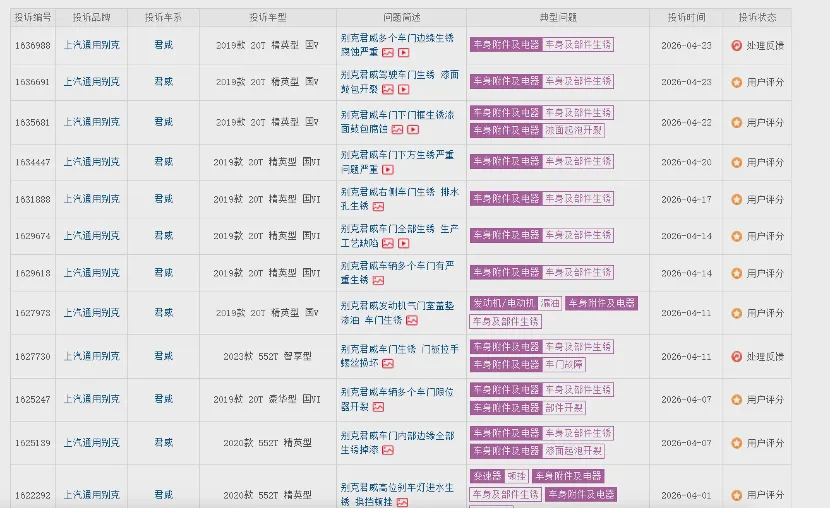Open image icon for complaint 1631888

pyautogui.click(x=378, y=206)
